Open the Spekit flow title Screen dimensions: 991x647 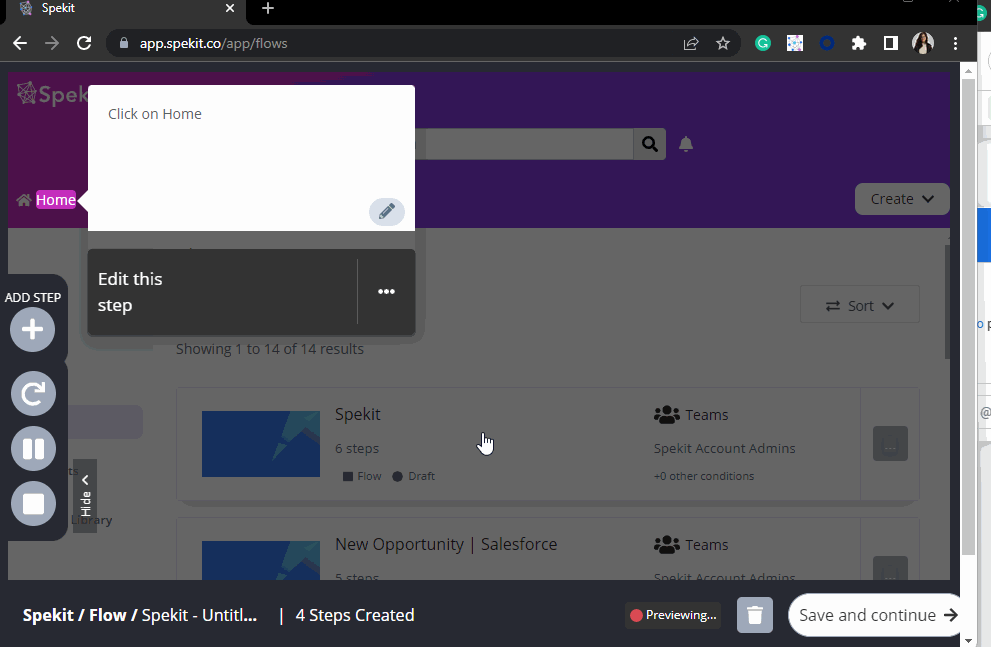click(x=358, y=414)
